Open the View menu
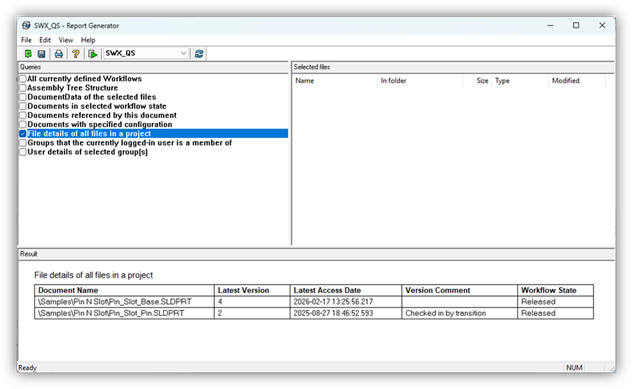 [66, 40]
